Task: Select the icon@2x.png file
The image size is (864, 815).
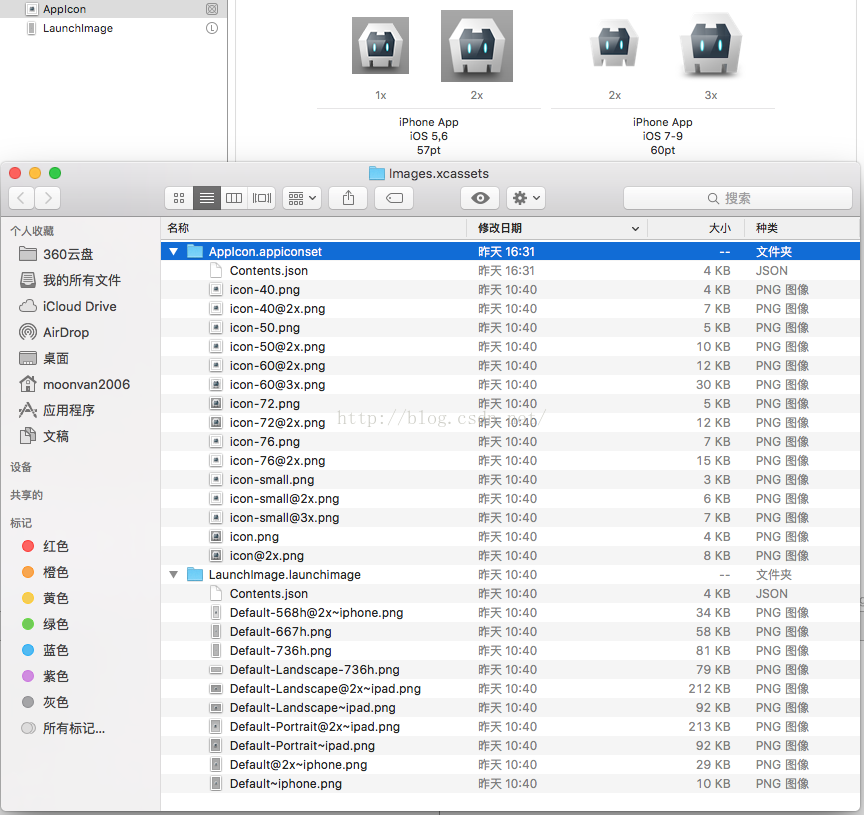Action: 510,556
